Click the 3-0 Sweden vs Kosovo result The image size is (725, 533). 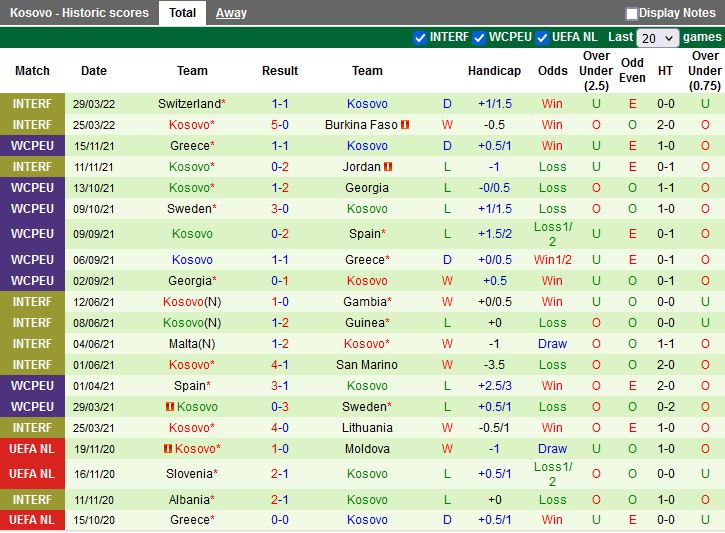[280, 208]
